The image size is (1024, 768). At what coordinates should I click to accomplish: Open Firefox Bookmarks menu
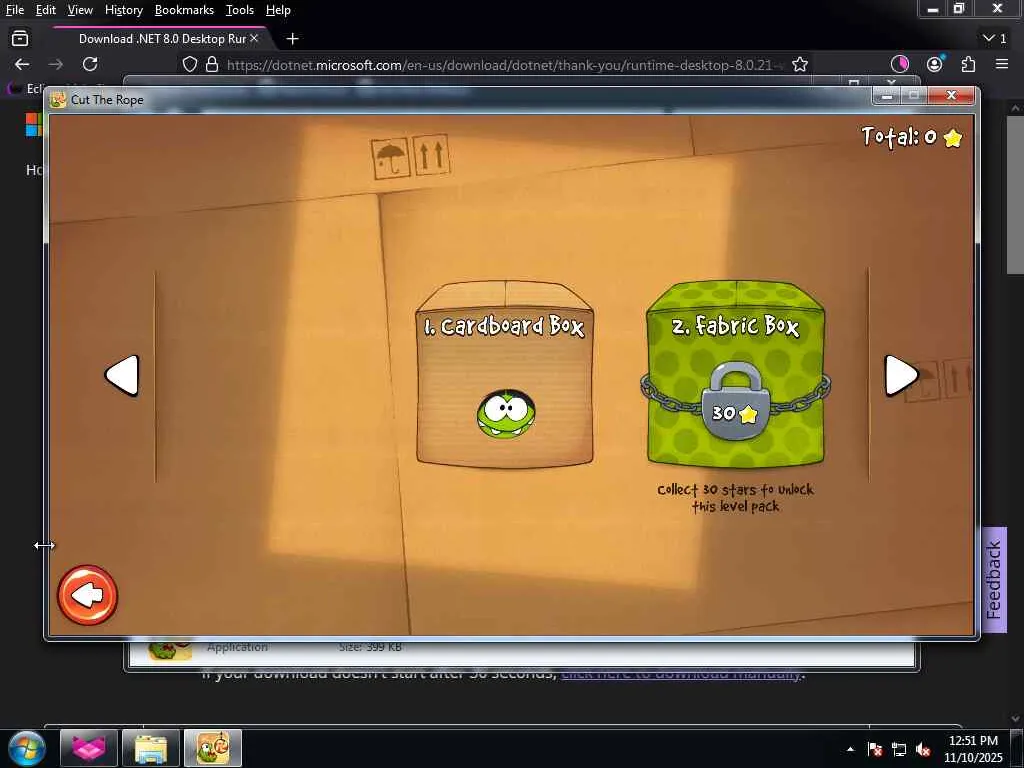point(184,10)
